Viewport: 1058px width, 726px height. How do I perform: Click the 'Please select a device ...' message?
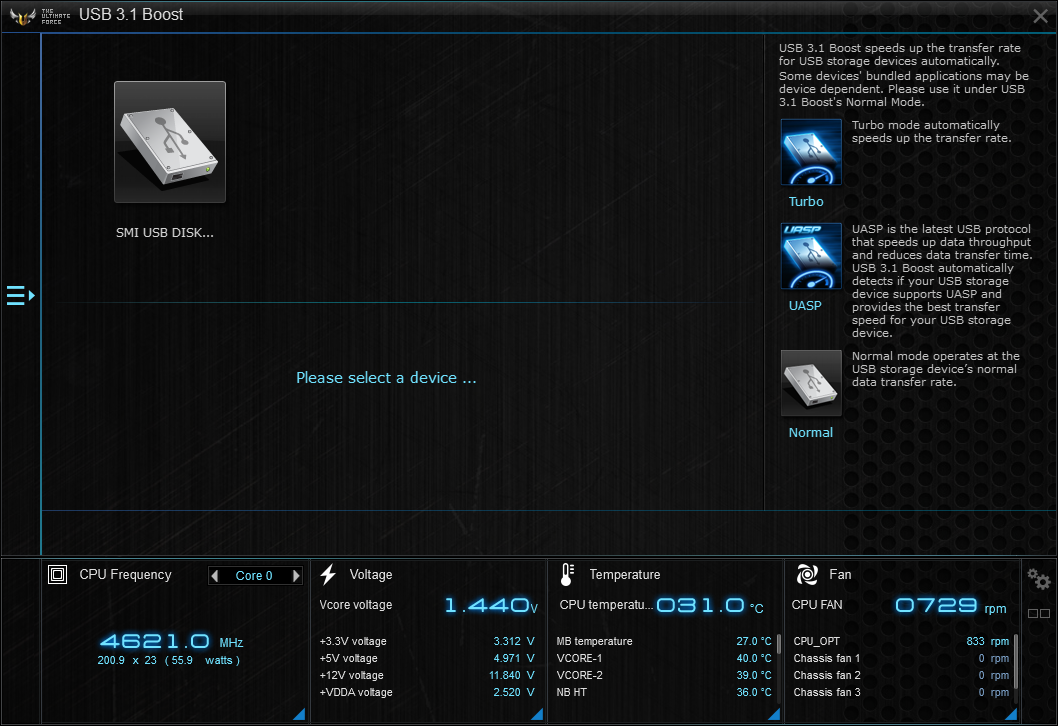[386, 377]
